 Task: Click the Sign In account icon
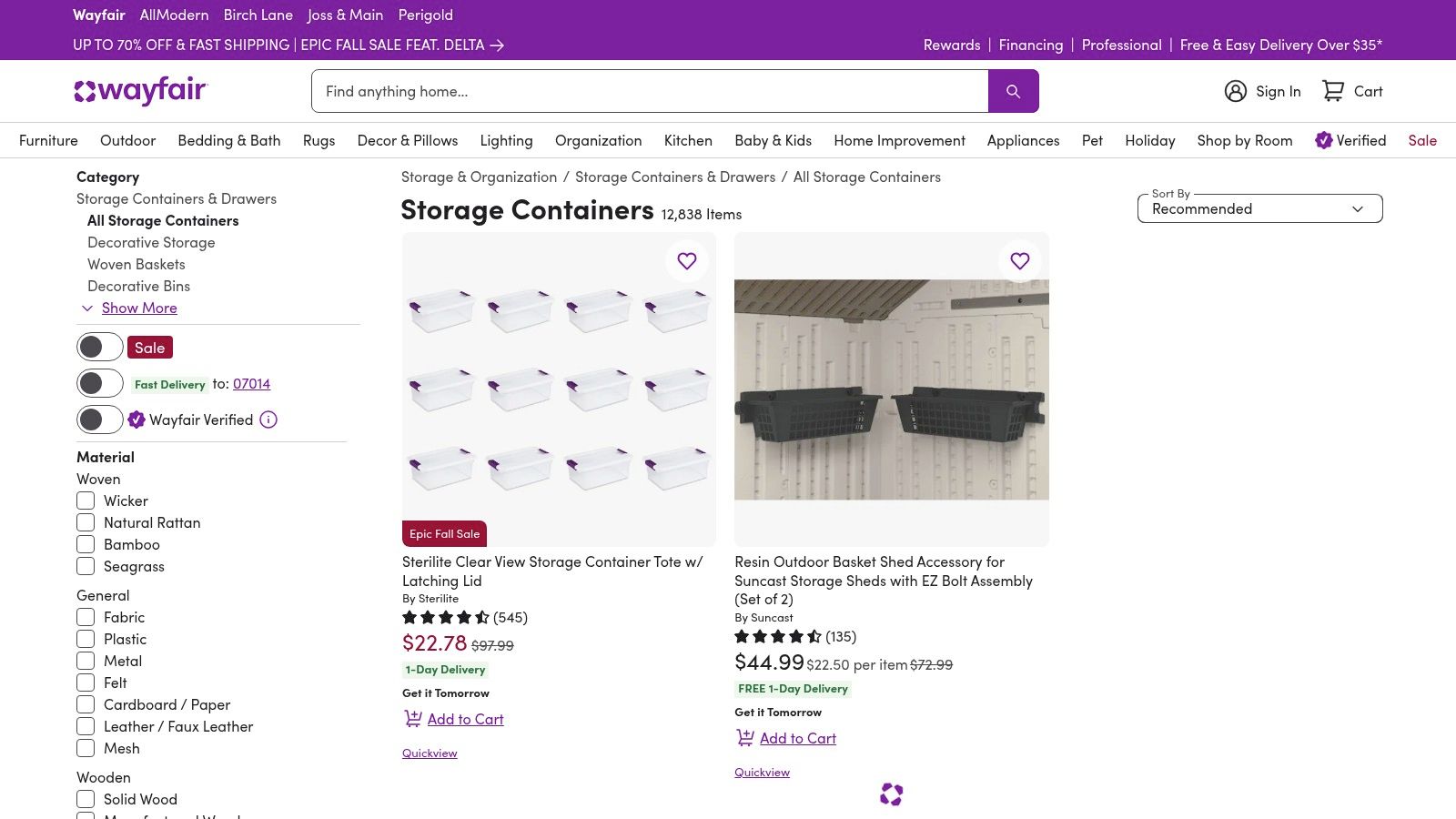pyautogui.click(x=1235, y=91)
